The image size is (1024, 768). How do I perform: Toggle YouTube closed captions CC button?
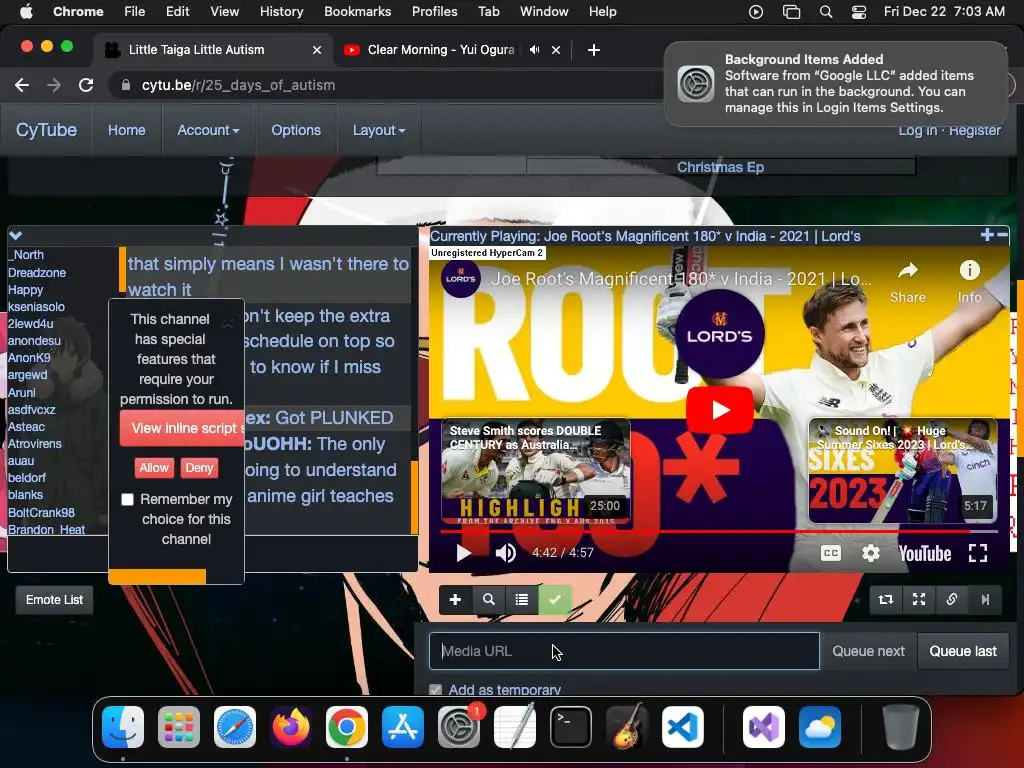831,553
